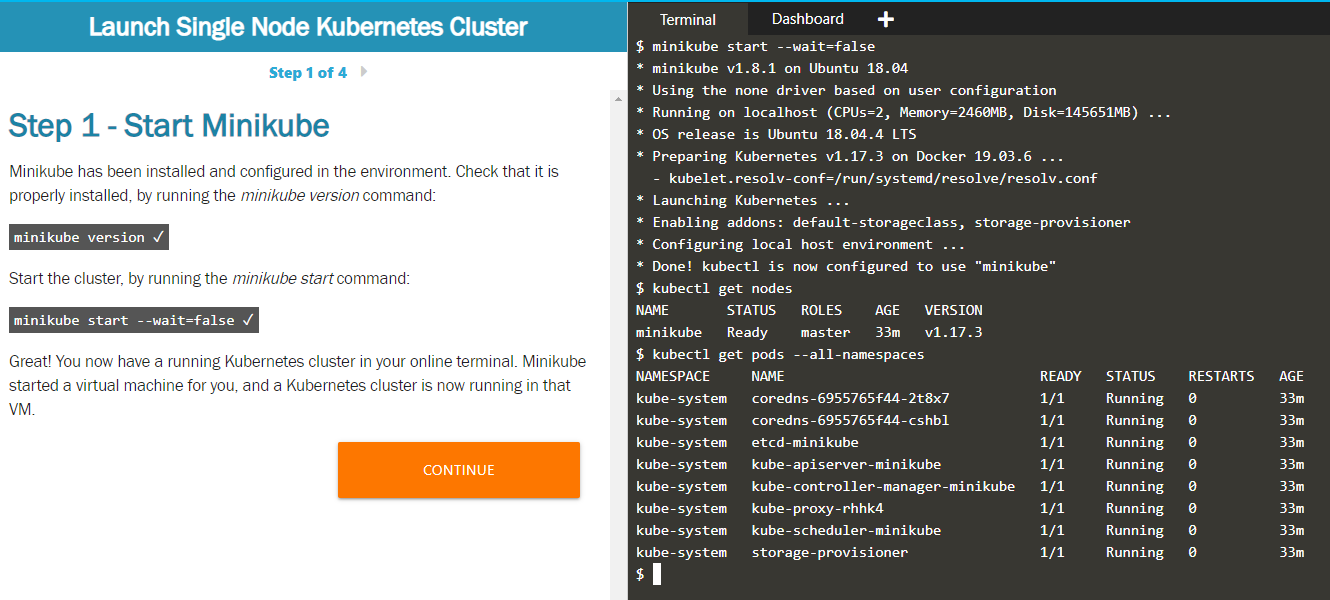Click 'Configuring local host environment' line
The image size is (1330, 600).
coord(801,244)
